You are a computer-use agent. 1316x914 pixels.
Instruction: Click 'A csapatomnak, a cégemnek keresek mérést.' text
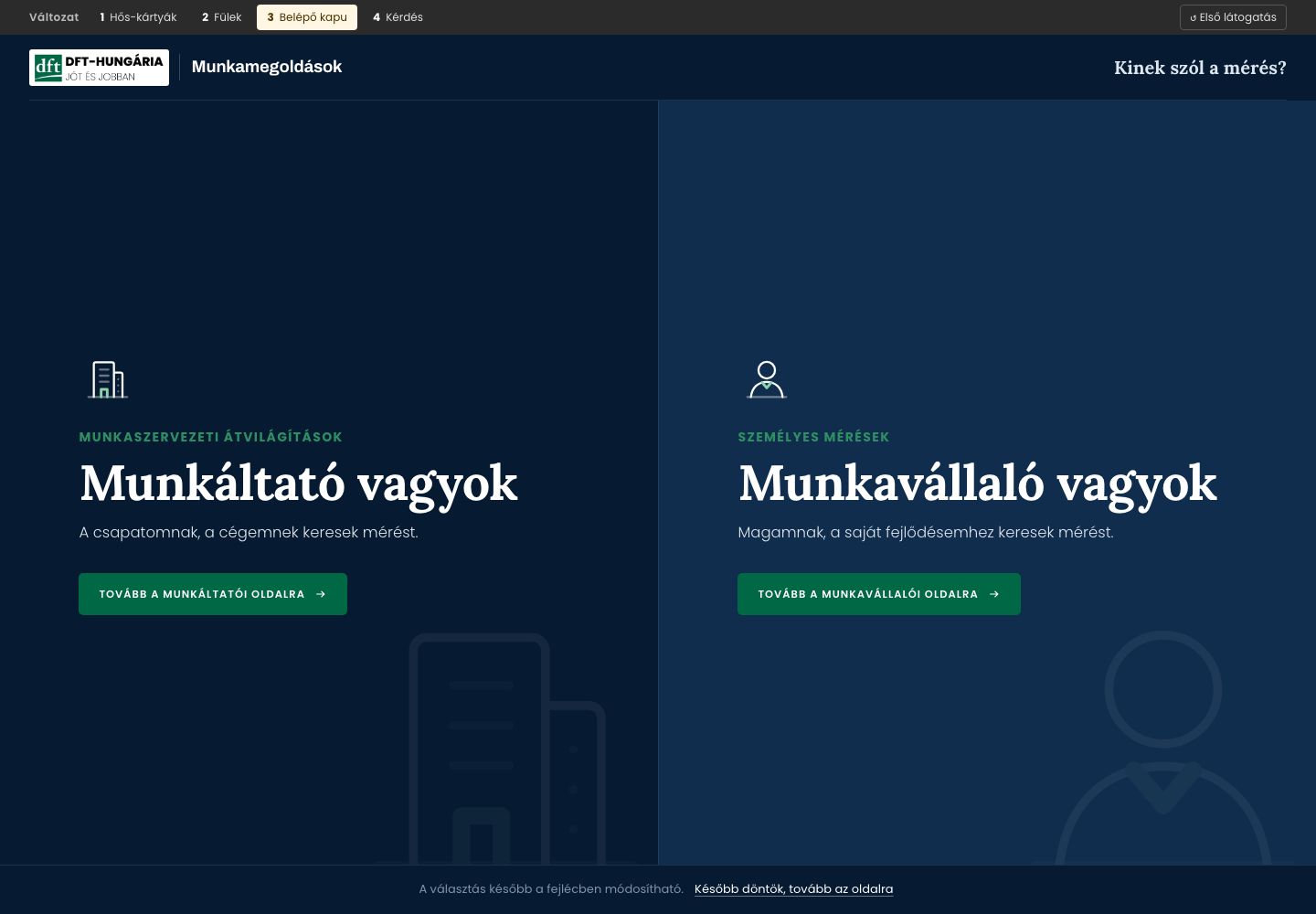coord(249,533)
